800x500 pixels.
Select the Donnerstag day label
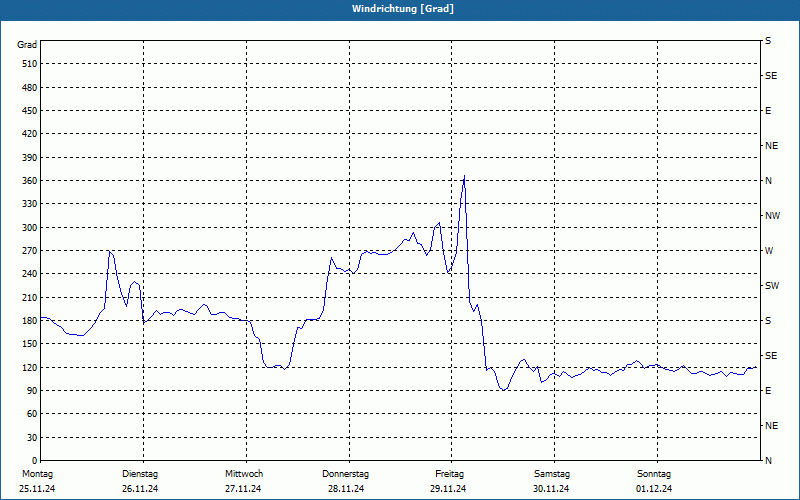click(x=345, y=474)
